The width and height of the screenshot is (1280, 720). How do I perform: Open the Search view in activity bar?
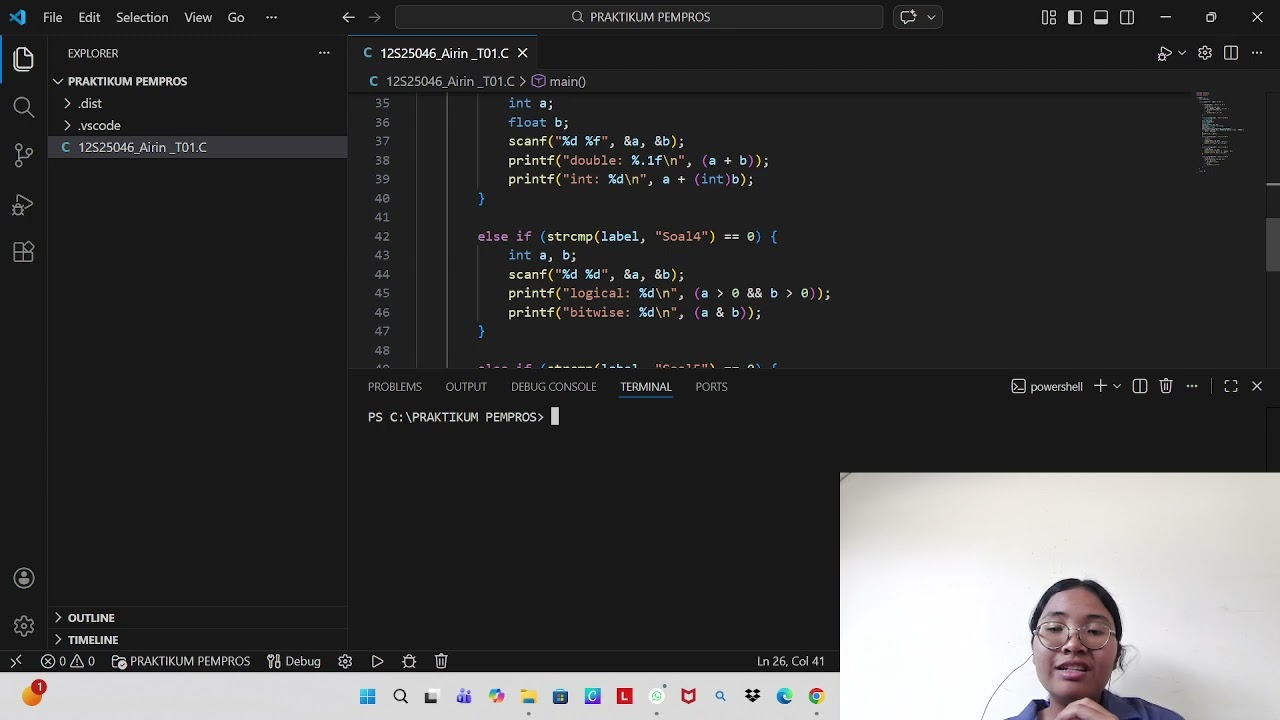click(23, 107)
